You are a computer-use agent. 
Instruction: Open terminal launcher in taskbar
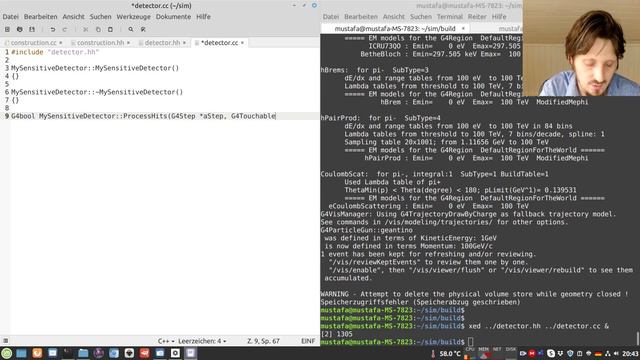(68, 353)
